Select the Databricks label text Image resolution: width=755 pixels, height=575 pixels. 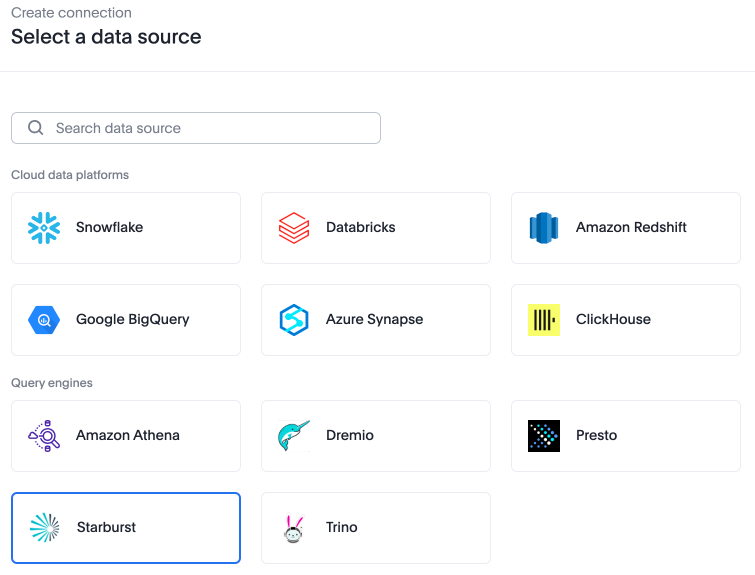tap(360, 227)
